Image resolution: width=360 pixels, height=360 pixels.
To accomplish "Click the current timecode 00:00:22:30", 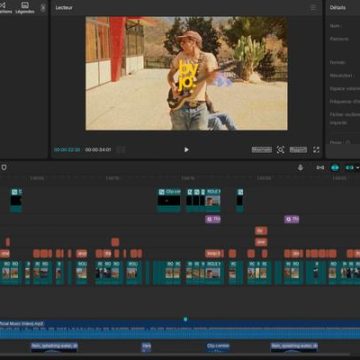I will pos(67,150).
